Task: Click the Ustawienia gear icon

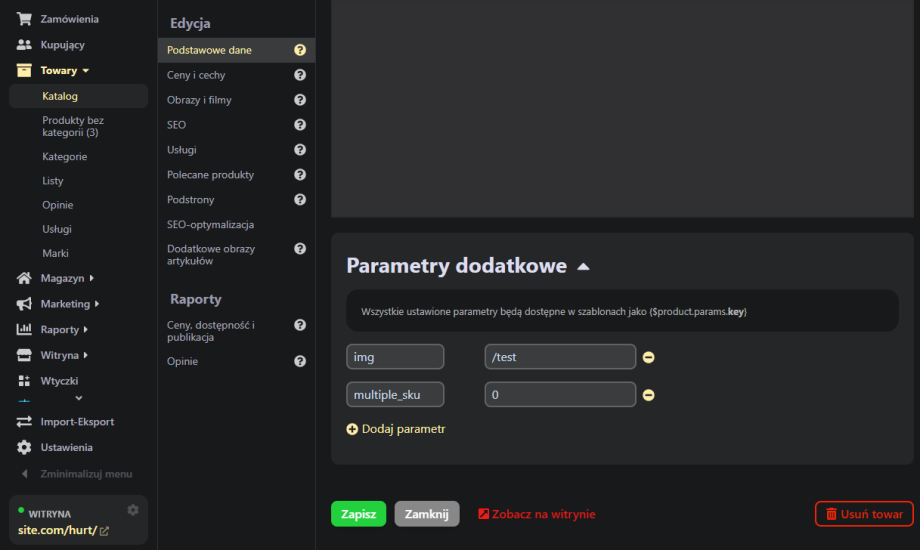Action: pos(24,447)
